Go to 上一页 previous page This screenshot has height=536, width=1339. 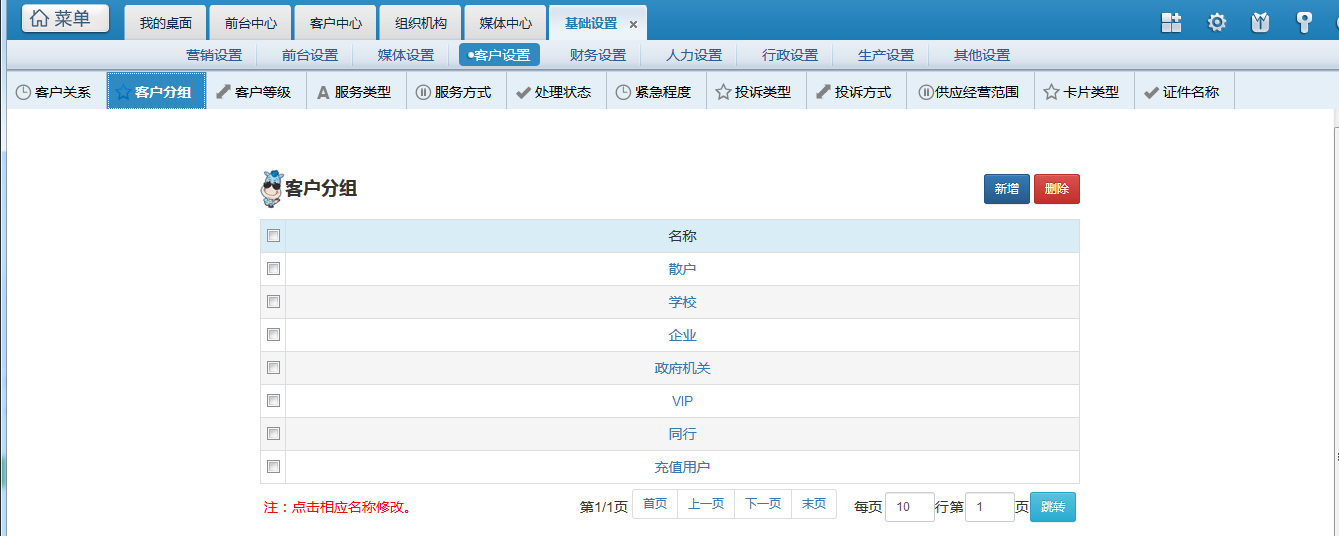[x=706, y=504]
